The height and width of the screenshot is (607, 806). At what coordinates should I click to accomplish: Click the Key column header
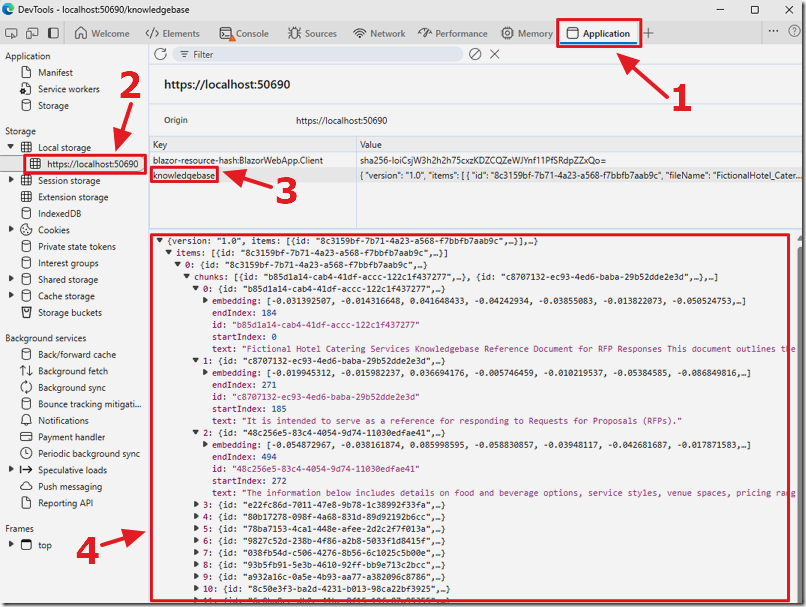pyautogui.click(x=253, y=144)
